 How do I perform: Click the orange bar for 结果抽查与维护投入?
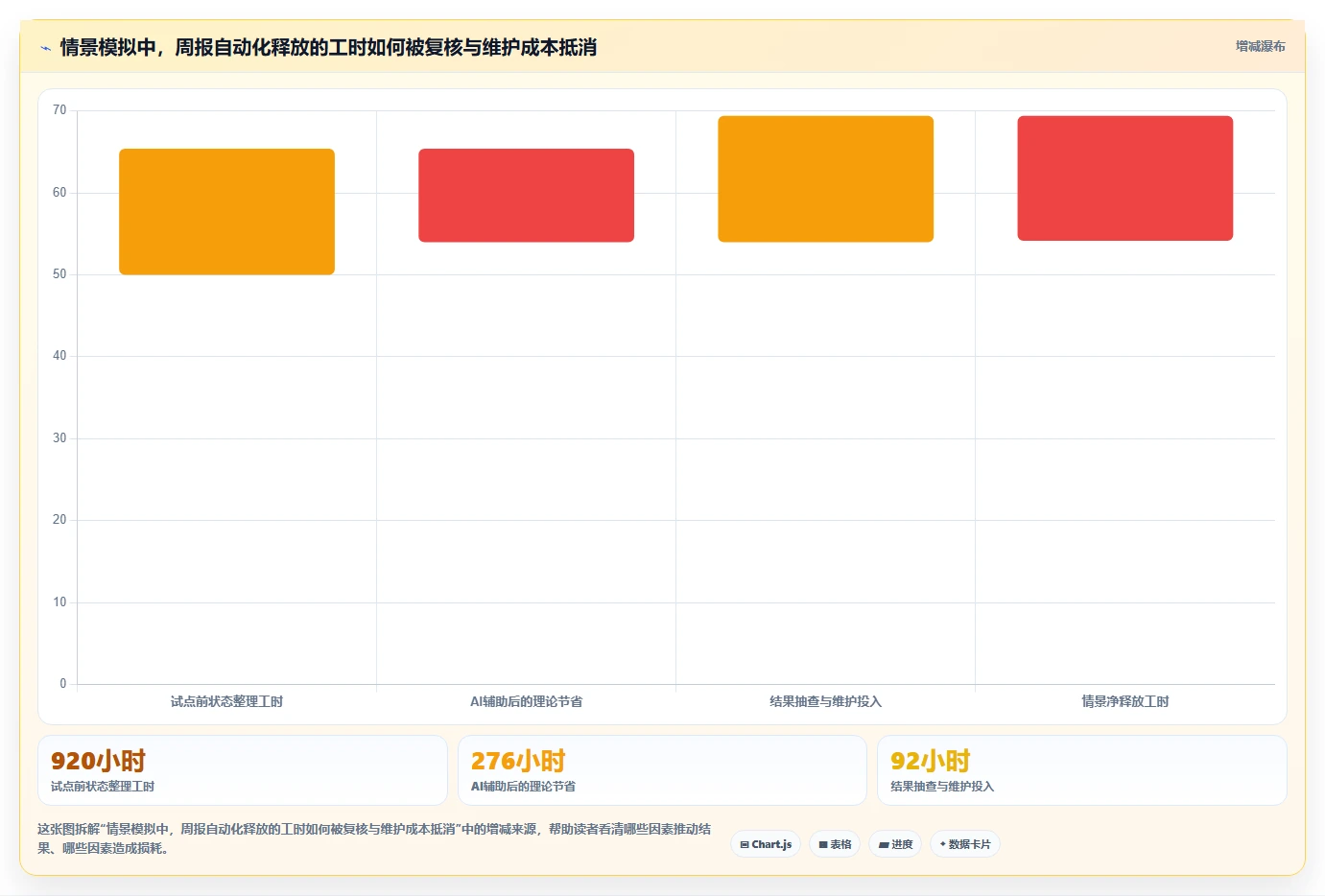[825, 179]
